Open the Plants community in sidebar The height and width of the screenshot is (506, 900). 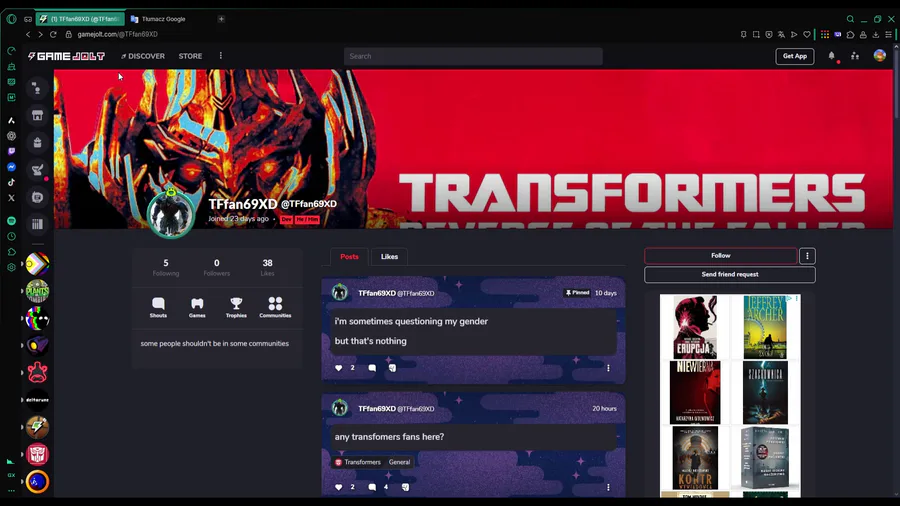coord(37,291)
